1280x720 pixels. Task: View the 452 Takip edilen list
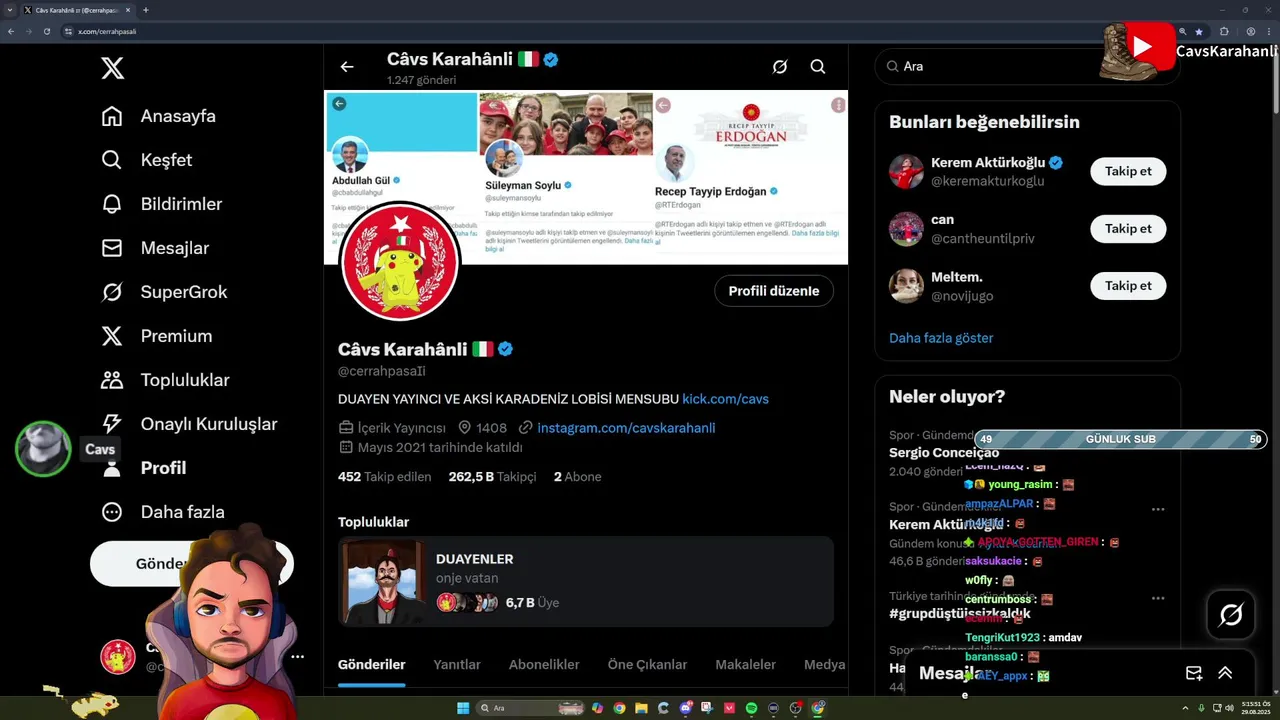384,477
